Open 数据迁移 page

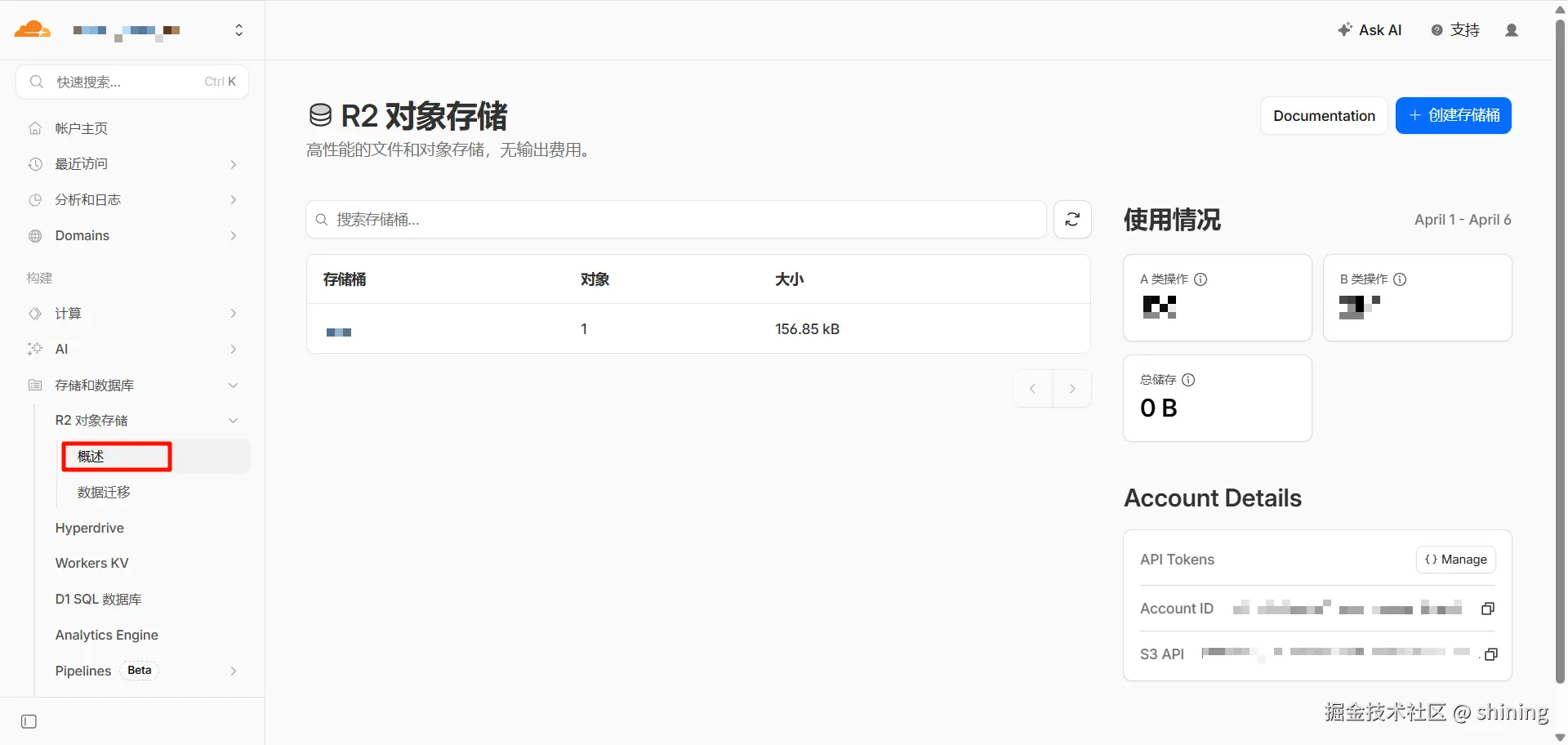click(104, 493)
